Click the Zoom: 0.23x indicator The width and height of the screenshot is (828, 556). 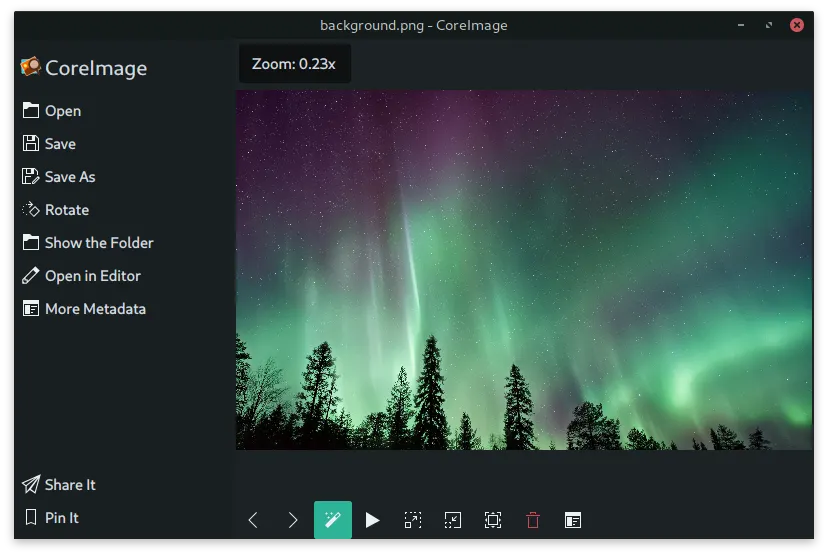click(x=295, y=64)
